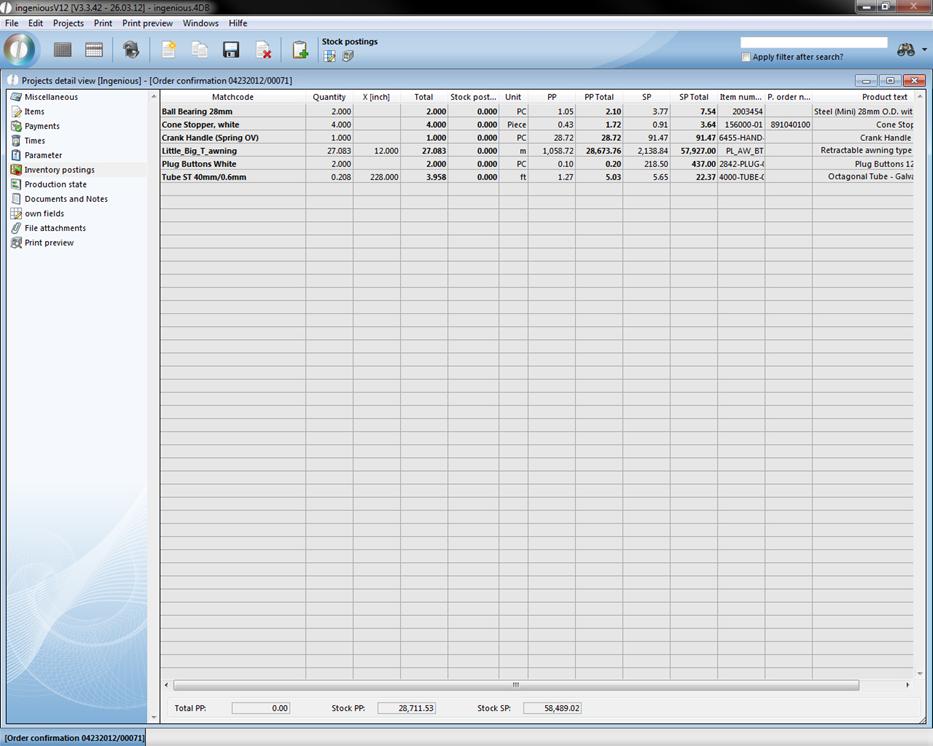
Task: Open the Projects menu
Action: 68,23
